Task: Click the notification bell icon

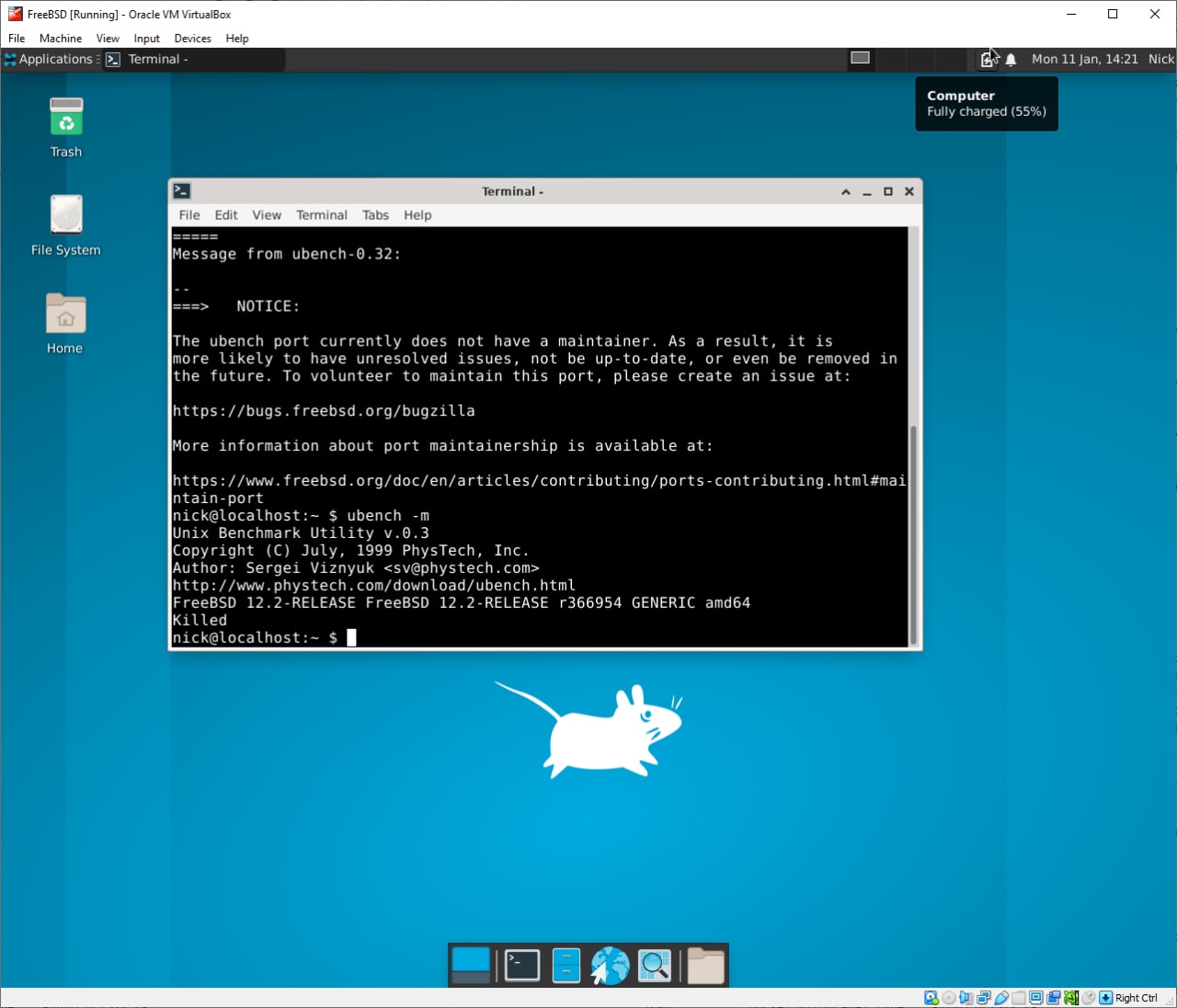Action: (x=1011, y=59)
